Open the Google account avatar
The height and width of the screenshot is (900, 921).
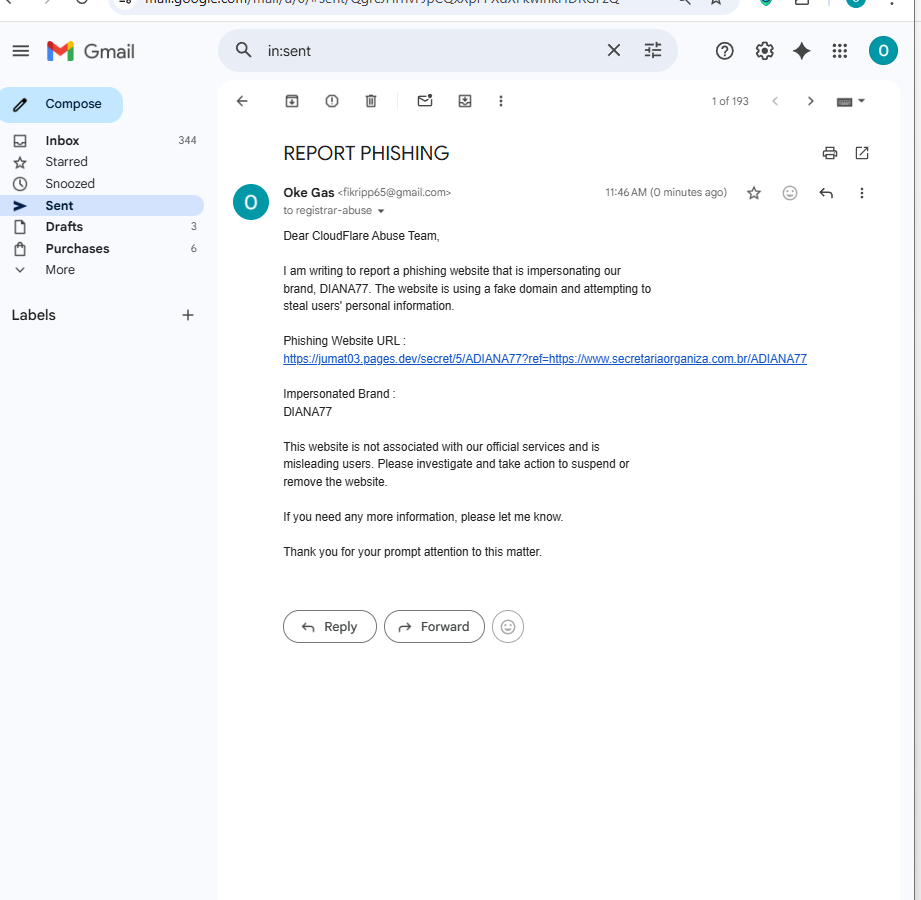point(883,51)
